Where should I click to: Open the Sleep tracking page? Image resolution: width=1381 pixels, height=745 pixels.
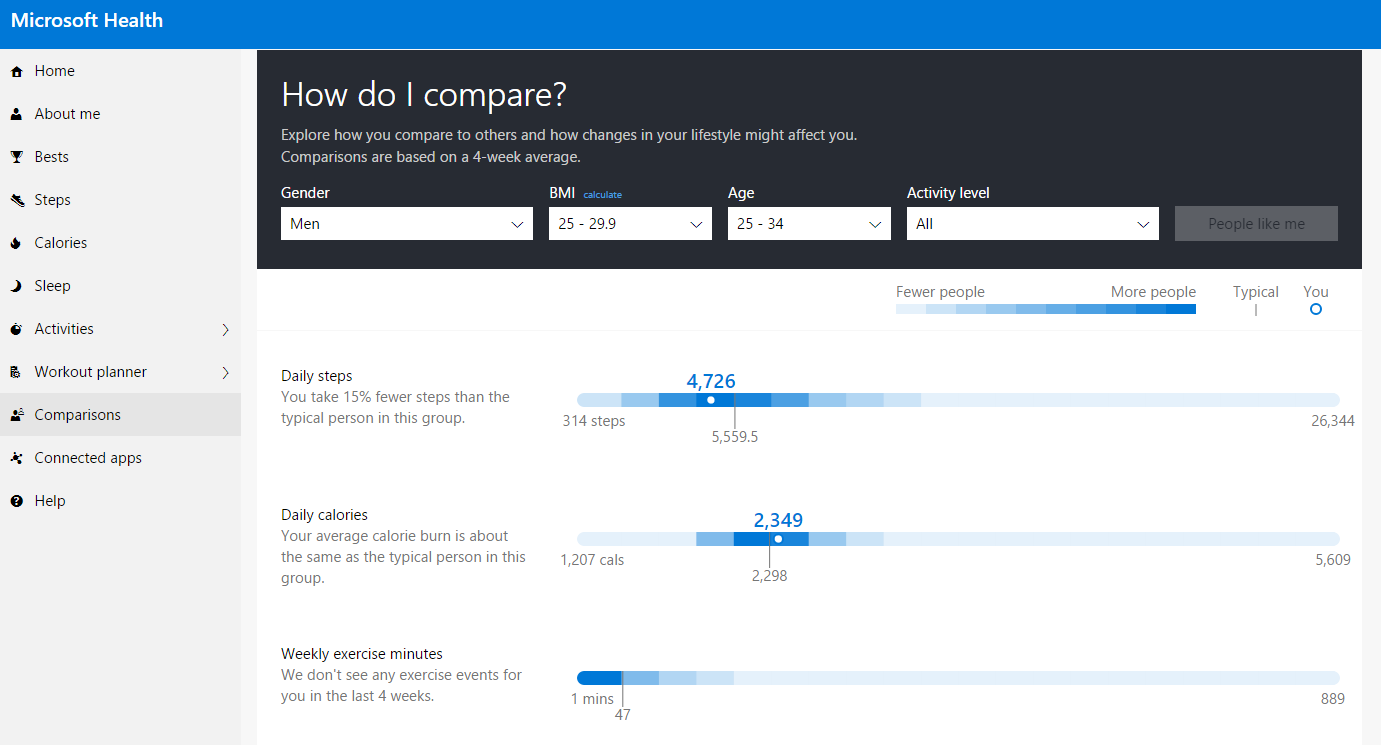click(x=50, y=285)
